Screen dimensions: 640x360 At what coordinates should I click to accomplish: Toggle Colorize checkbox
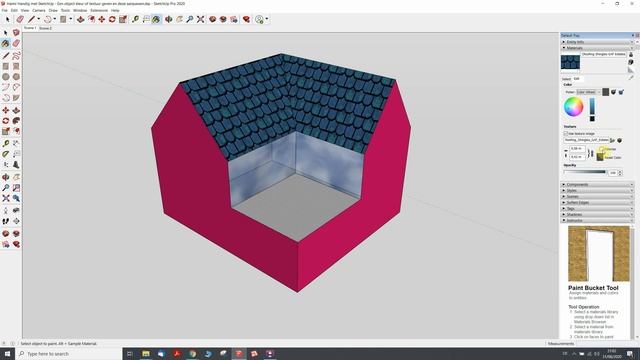click(602, 149)
